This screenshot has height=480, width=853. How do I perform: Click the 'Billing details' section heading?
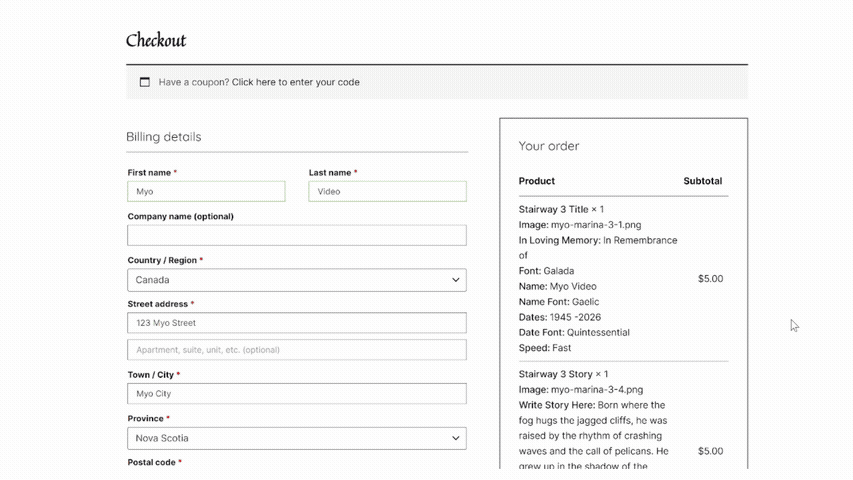point(163,137)
